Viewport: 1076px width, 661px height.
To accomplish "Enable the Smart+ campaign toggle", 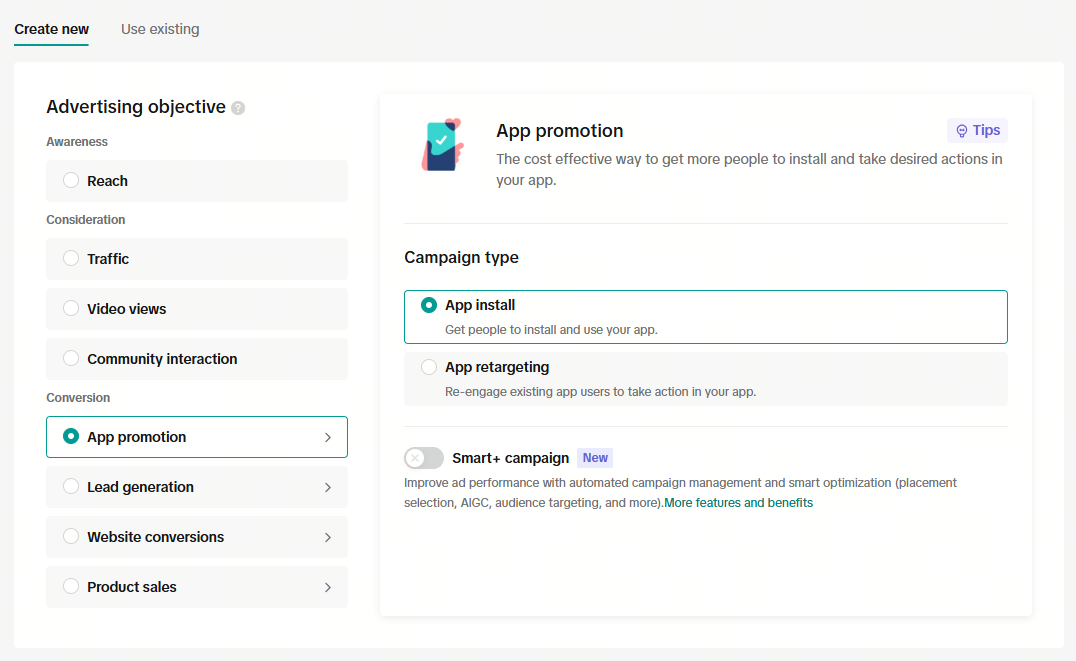I will coord(423,458).
